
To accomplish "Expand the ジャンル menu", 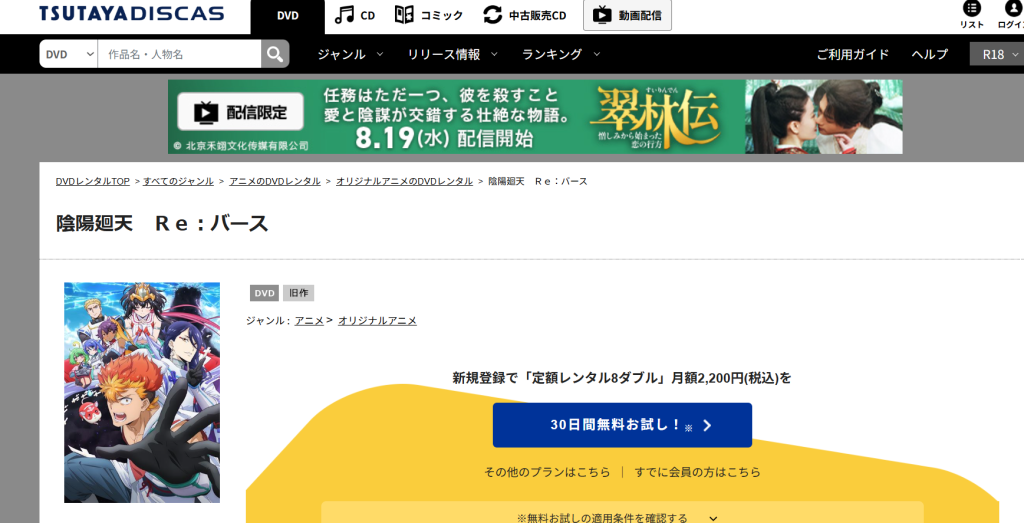I will tap(351, 54).
